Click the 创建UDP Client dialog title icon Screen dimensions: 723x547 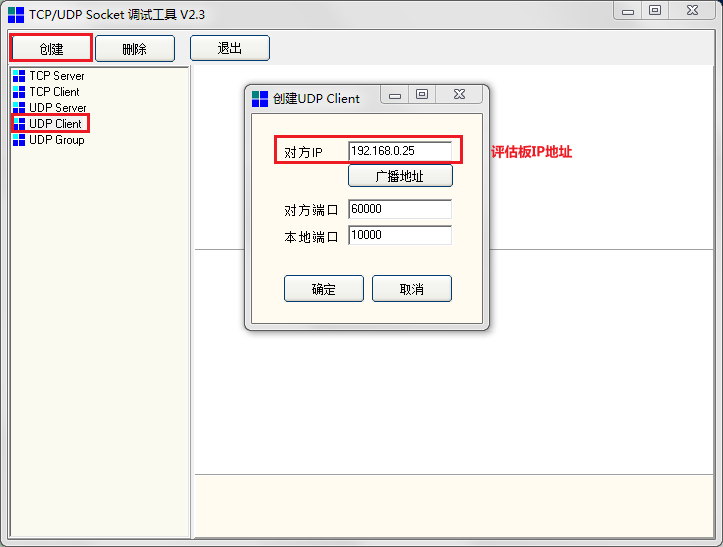click(260, 98)
